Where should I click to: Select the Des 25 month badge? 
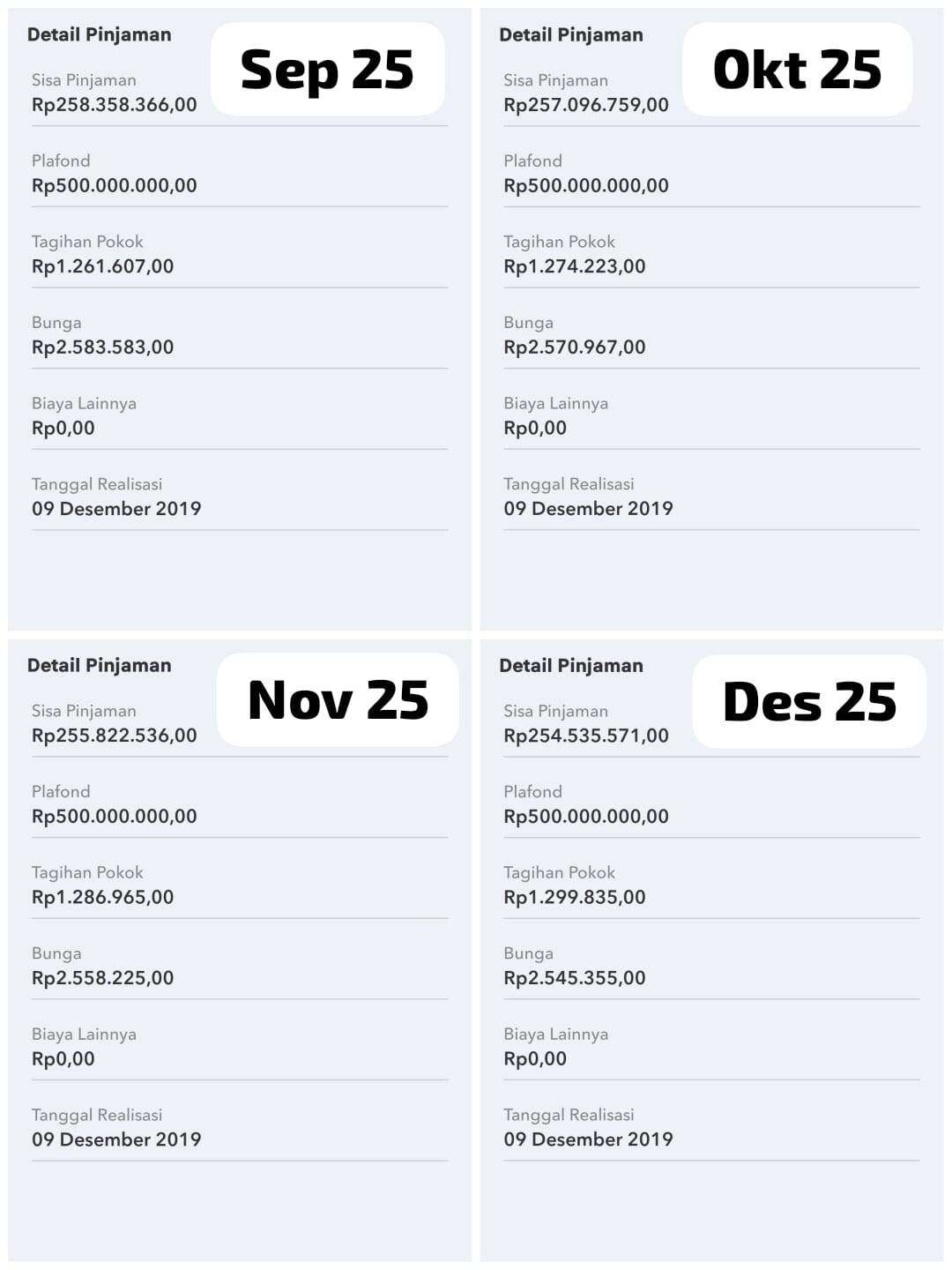pos(809,702)
